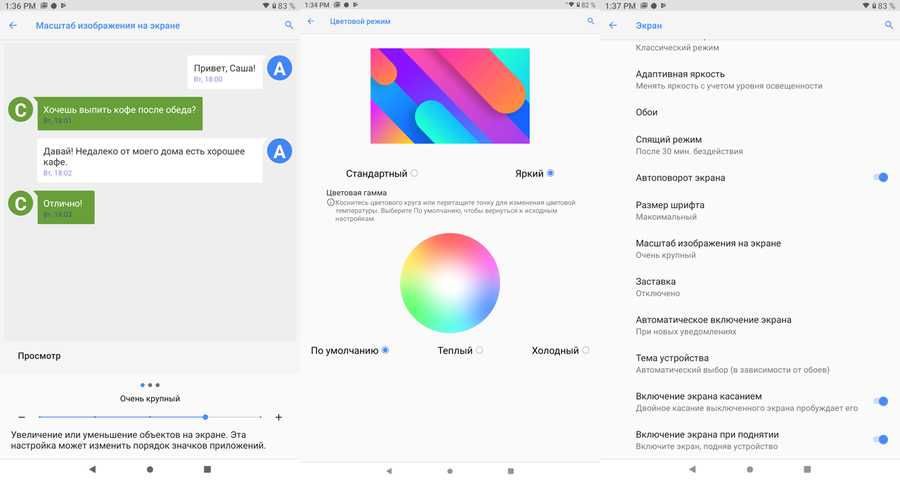This screenshot has height=480, width=900.
Task: Tap search icon on Масштаб изображения screen
Action: coord(289,25)
